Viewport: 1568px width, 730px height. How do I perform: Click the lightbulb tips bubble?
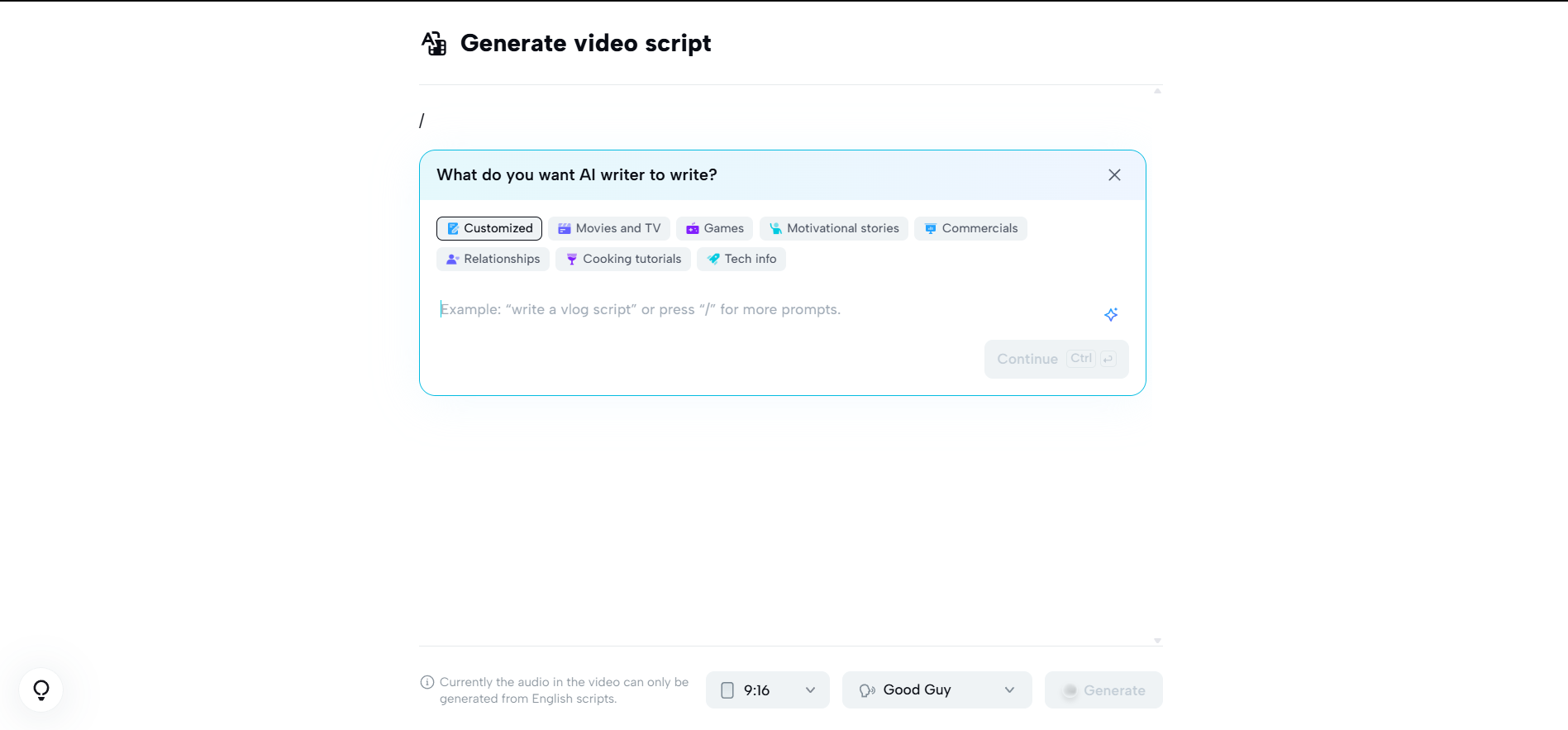[41, 690]
